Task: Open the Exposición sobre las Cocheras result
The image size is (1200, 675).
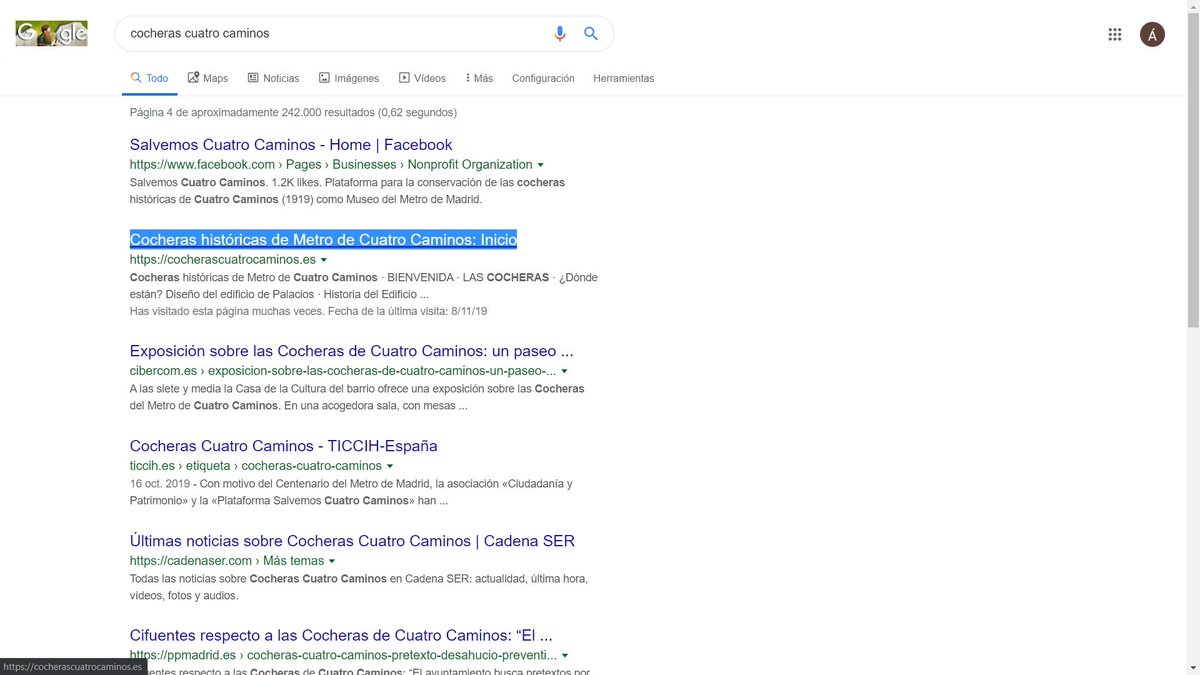Action: pos(351,352)
